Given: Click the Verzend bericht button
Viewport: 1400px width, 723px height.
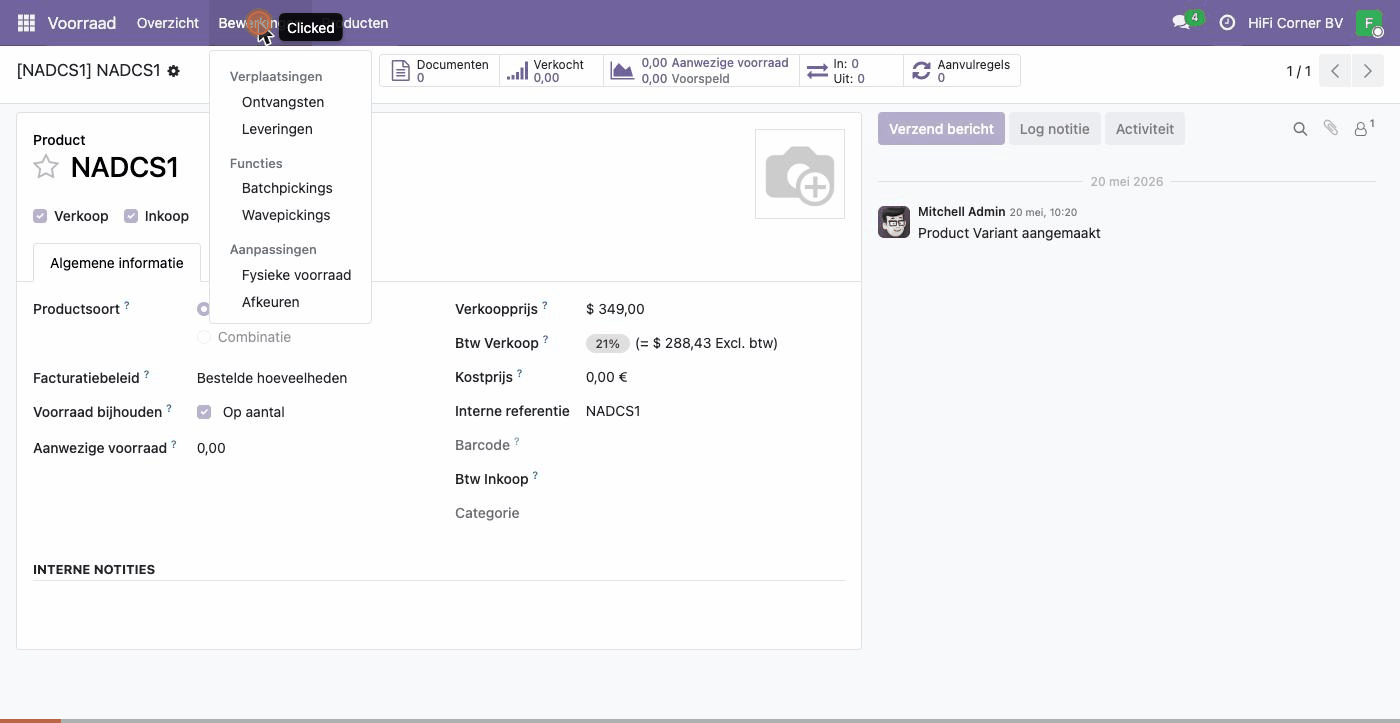Looking at the screenshot, I should (x=941, y=129).
